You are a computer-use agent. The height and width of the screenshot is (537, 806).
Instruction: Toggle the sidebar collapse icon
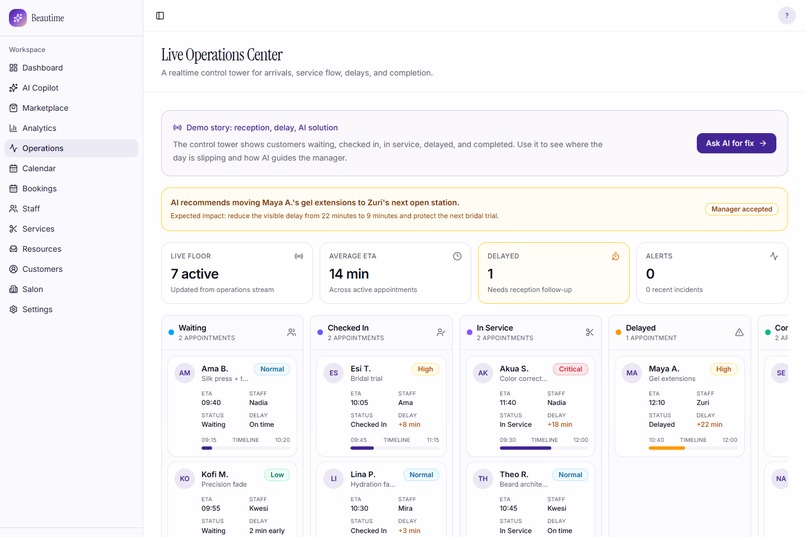coord(160,16)
